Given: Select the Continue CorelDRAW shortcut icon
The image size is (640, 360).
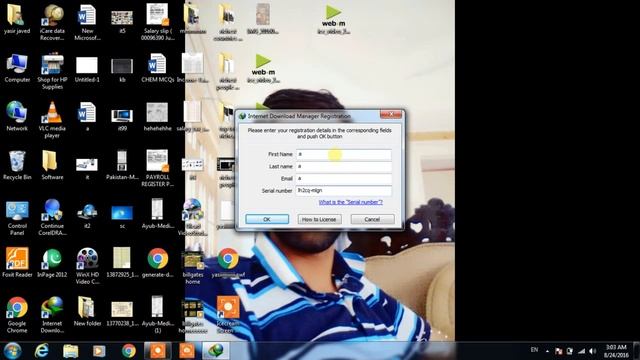Looking at the screenshot, I should (x=52, y=218).
